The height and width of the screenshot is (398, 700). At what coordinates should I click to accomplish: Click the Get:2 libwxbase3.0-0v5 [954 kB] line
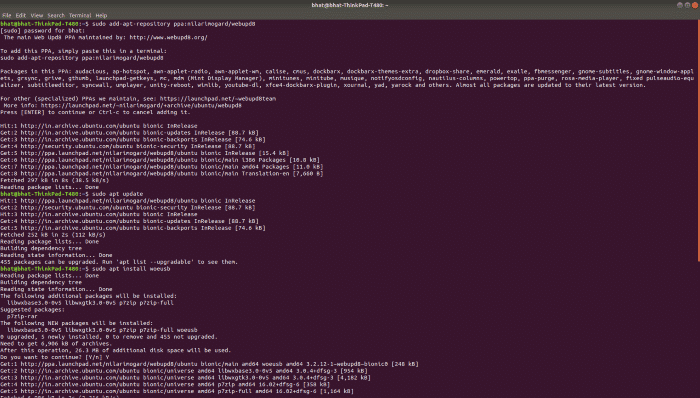[184, 371]
